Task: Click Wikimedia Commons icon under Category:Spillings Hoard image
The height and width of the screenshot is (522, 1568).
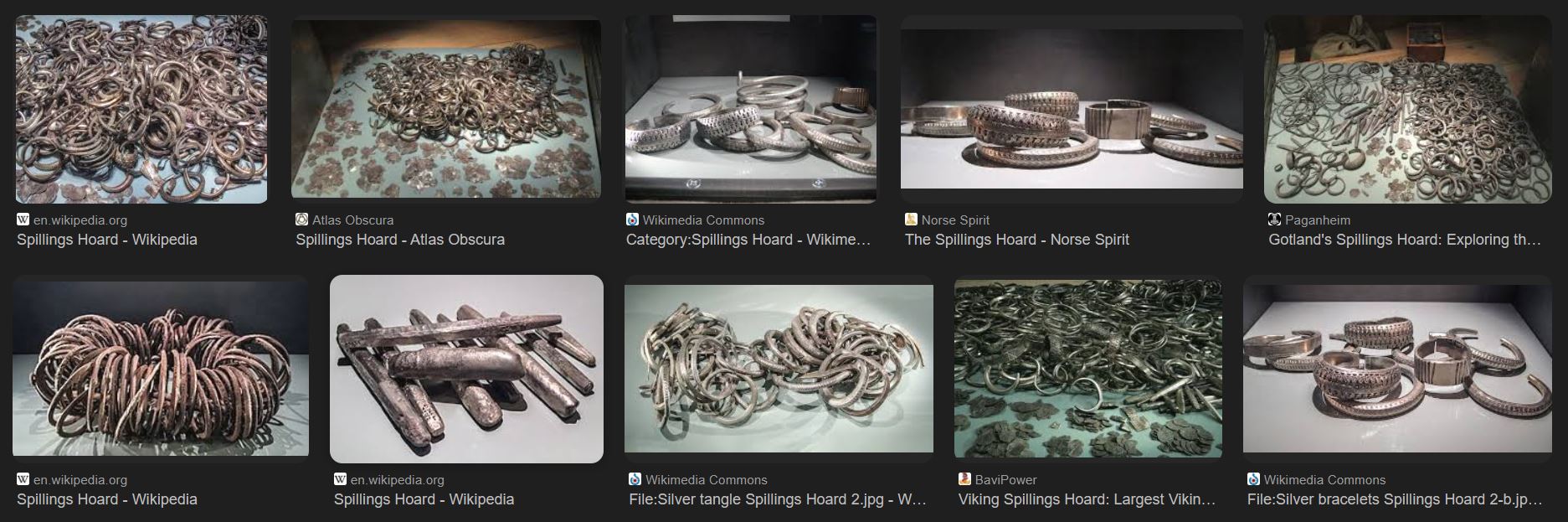Action: coord(632,220)
